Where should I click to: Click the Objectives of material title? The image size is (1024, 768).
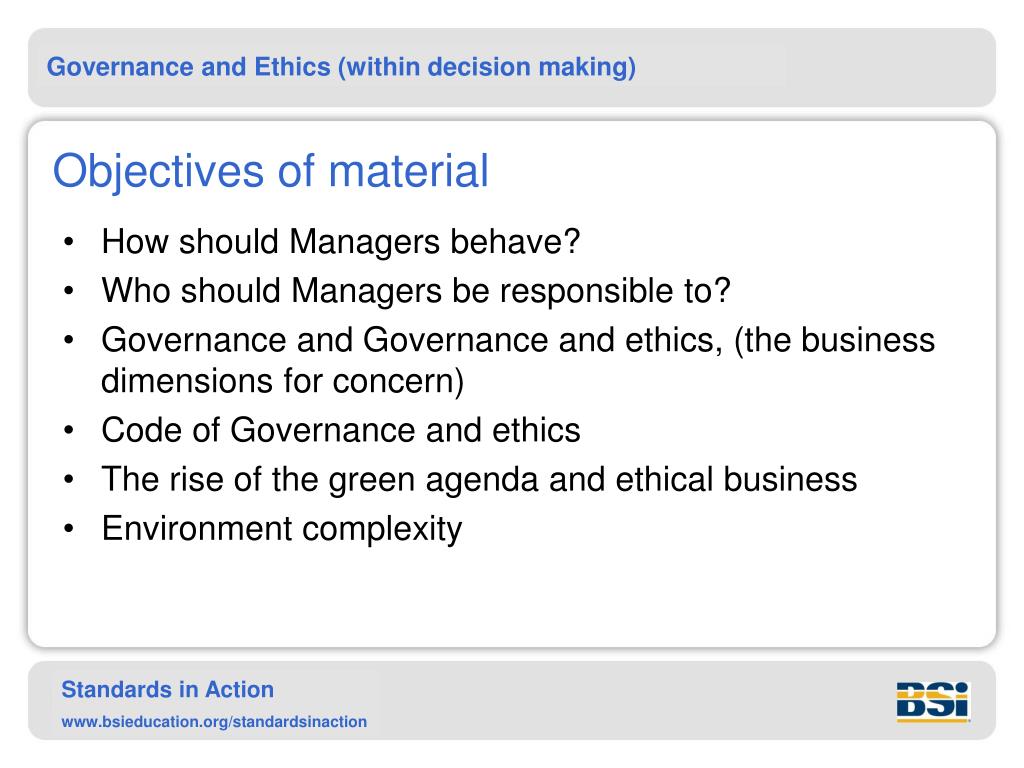pyautogui.click(x=270, y=171)
